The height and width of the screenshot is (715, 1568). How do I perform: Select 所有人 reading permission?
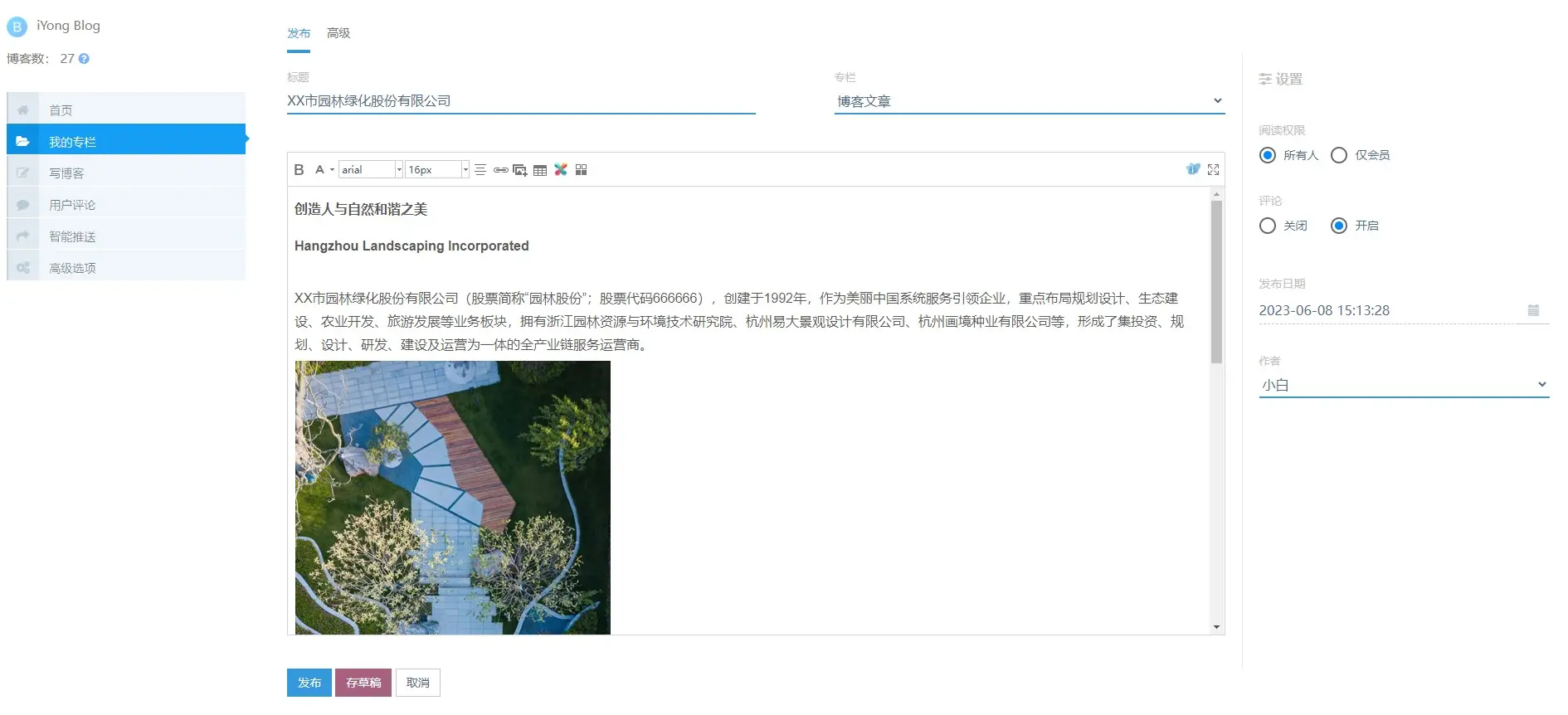(1267, 155)
